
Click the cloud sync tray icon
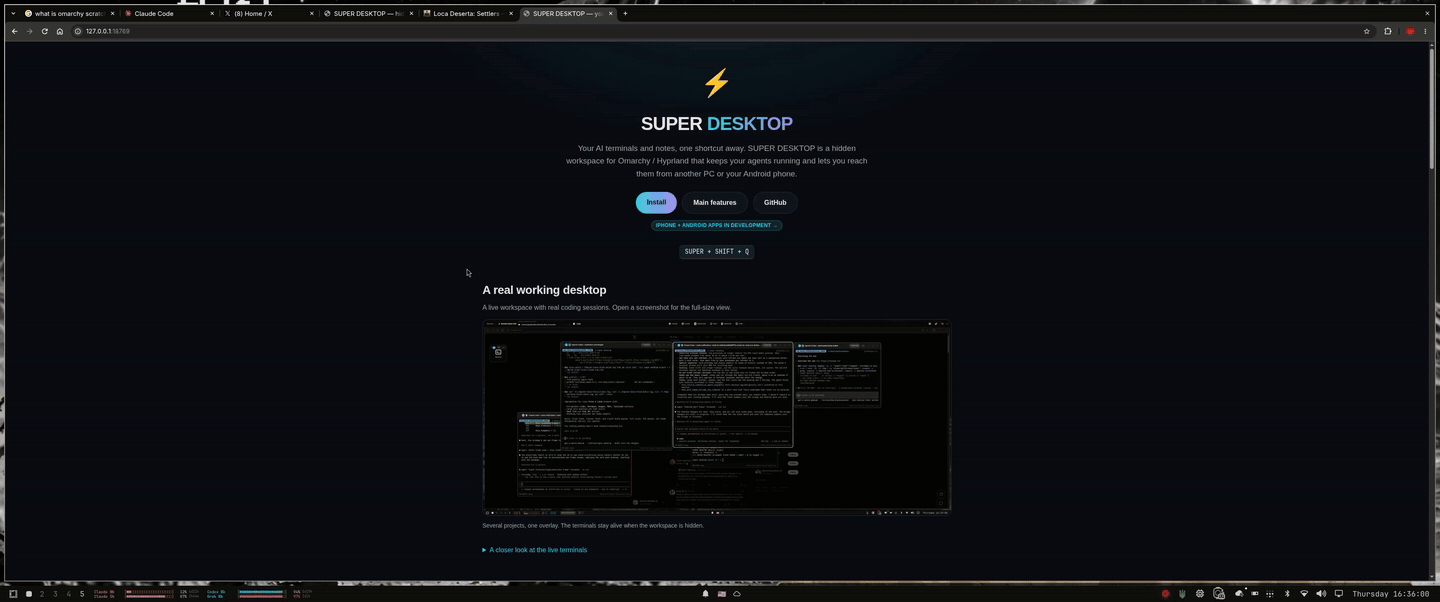[x=1239, y=594]
